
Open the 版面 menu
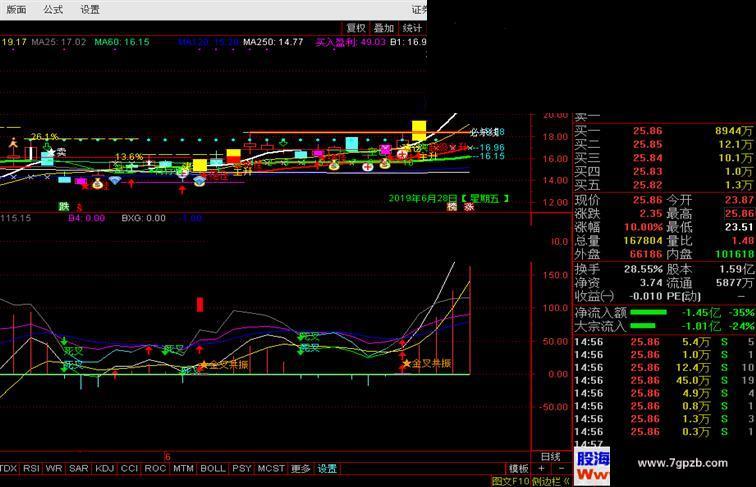pyautogui.click(x=16, y=10)
